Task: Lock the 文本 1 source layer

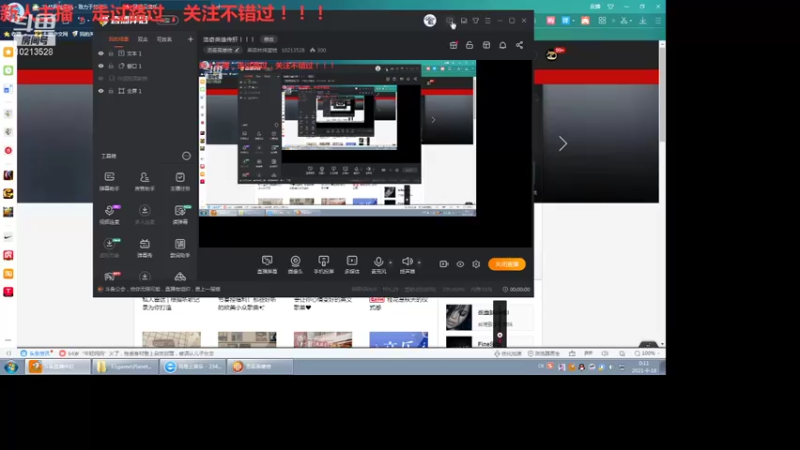Action: point(111,53)
